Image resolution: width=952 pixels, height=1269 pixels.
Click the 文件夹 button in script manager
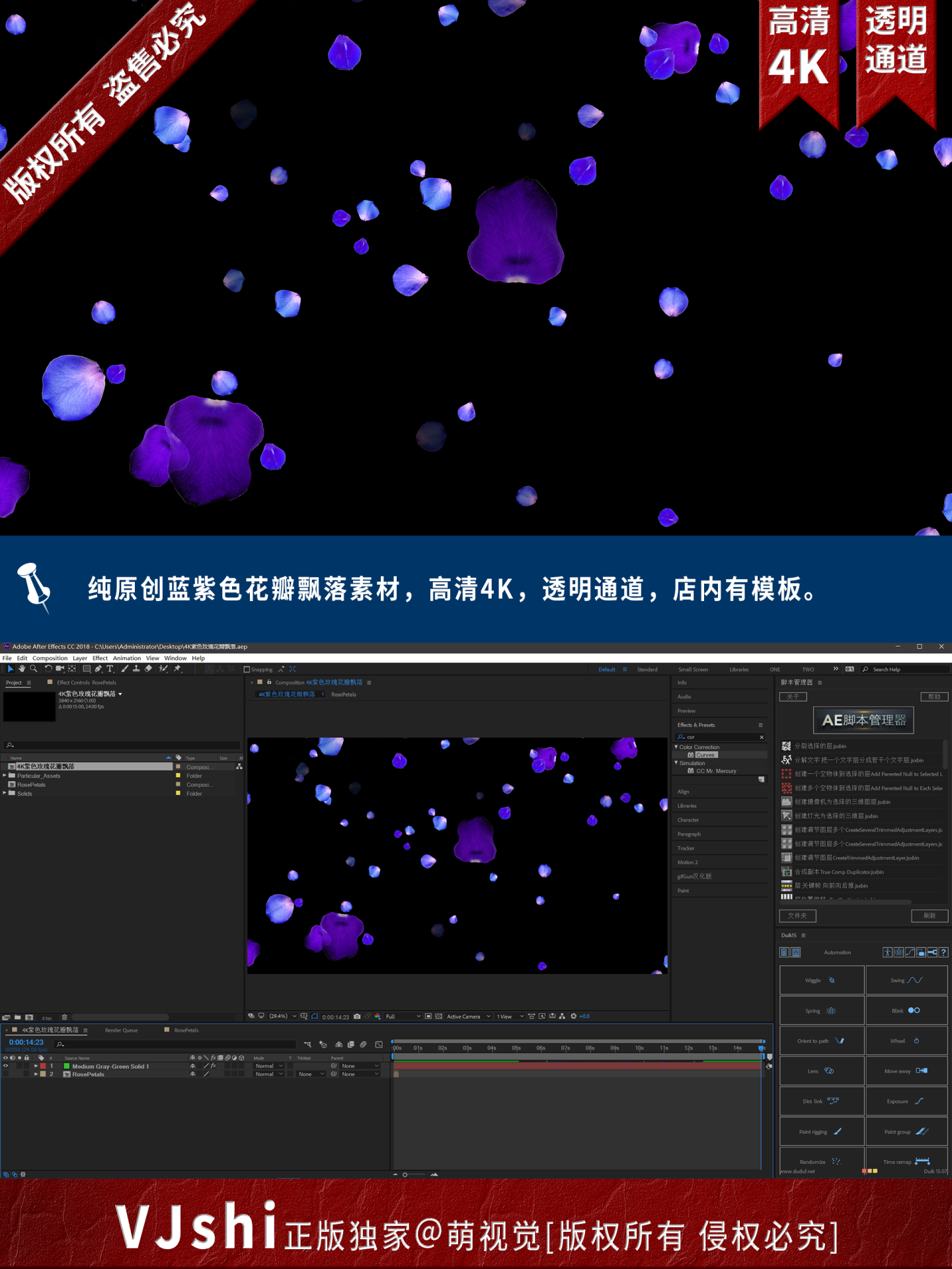tap(797, 916)
